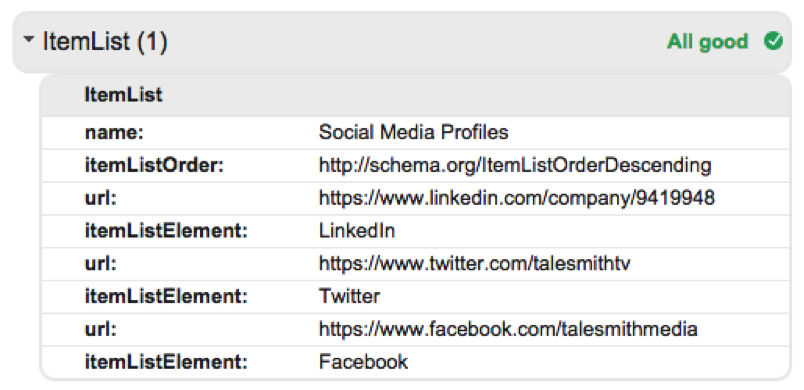This screenshot has width=804, height=390.
Task: Click the green All good checkmark icon
Action: (773, 41)
